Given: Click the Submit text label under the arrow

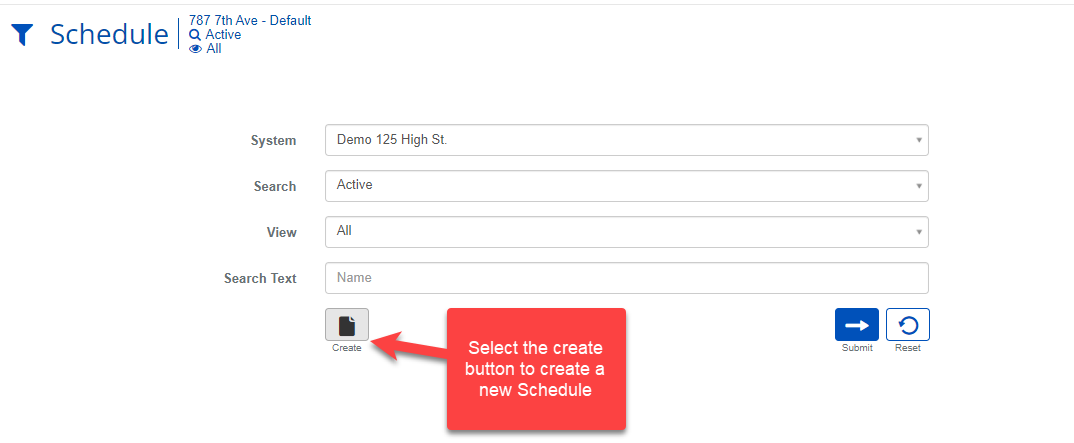Looking at the screenshot, I should click(857, 348).
